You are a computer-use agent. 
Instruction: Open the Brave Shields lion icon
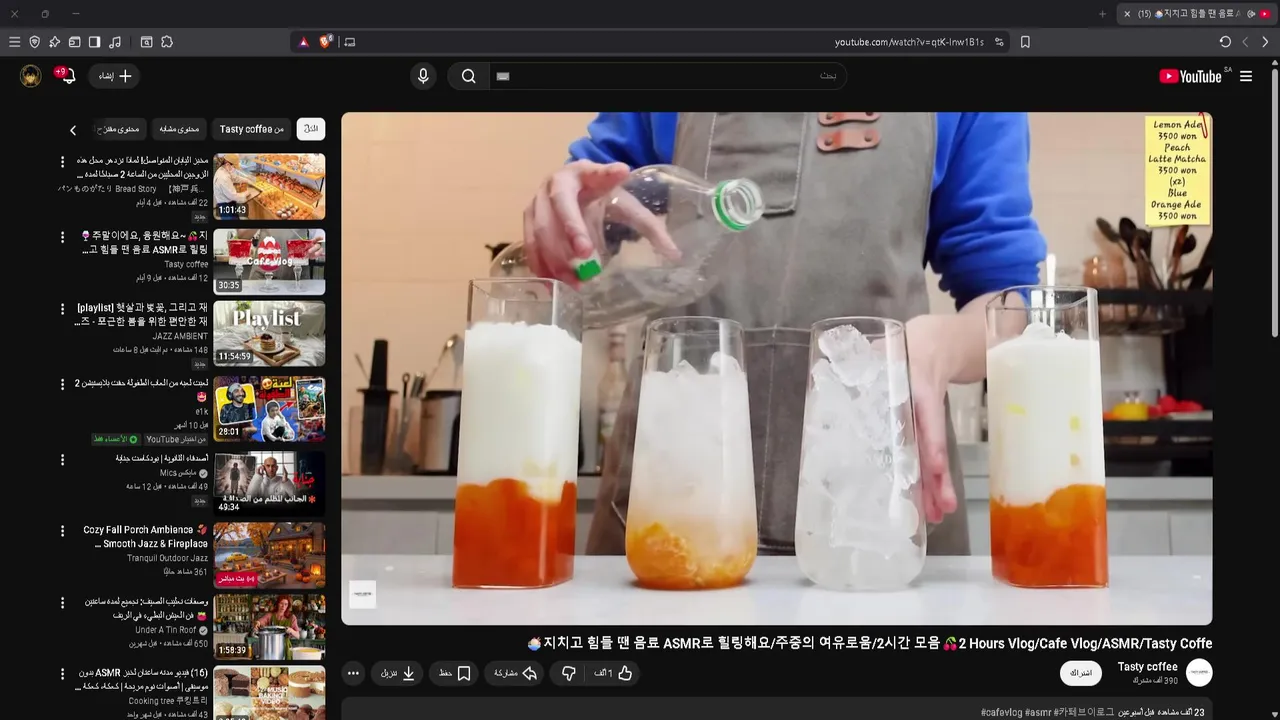tap(326, 42)
